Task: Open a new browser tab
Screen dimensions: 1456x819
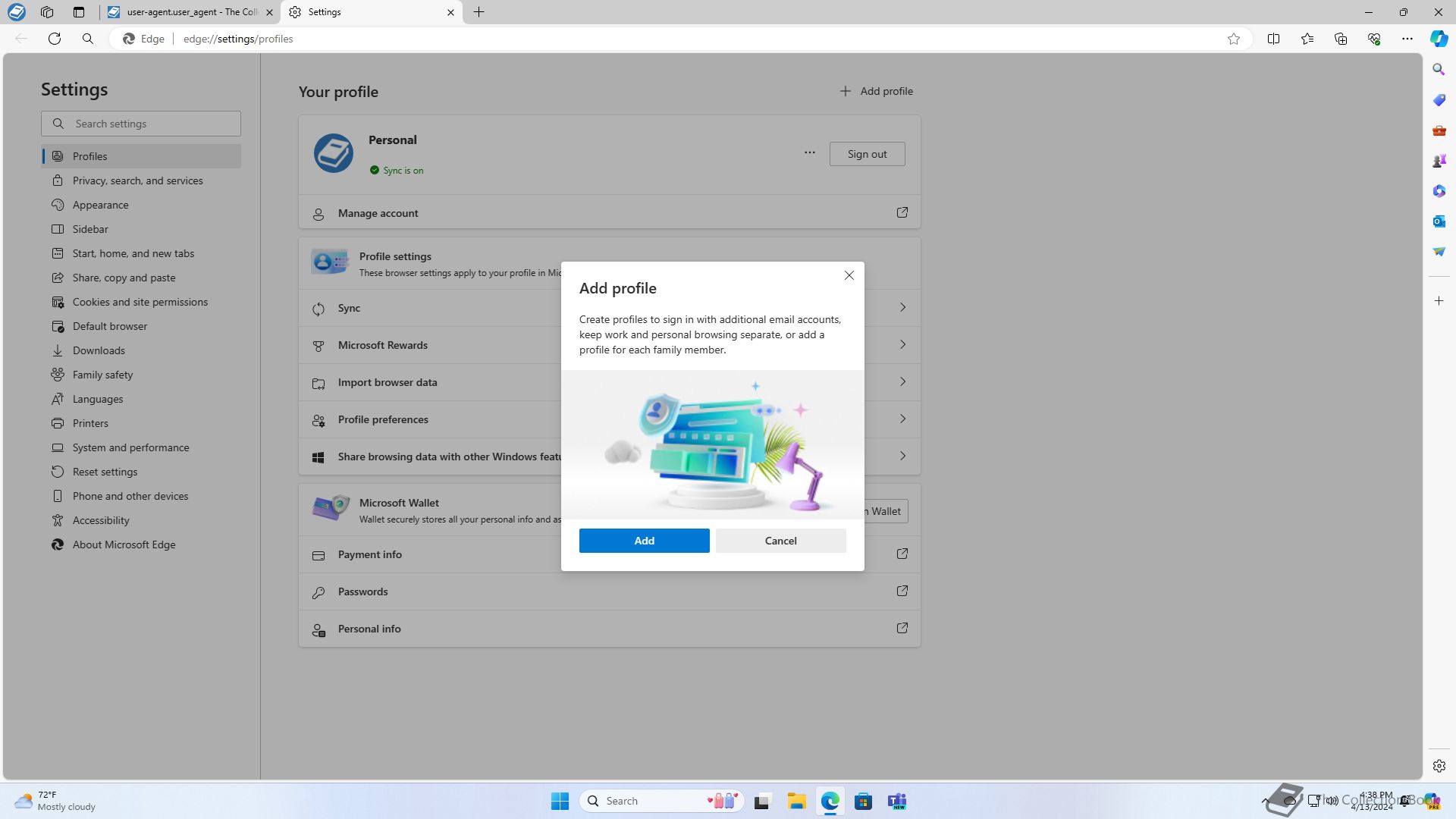Action: [479, 12]
